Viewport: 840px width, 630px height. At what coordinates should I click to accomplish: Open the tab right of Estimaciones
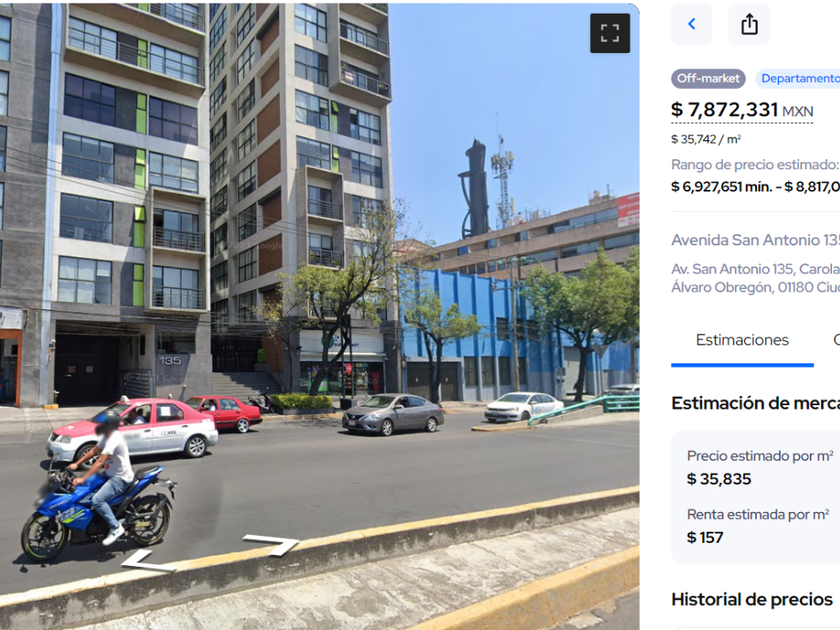point(836,340)
